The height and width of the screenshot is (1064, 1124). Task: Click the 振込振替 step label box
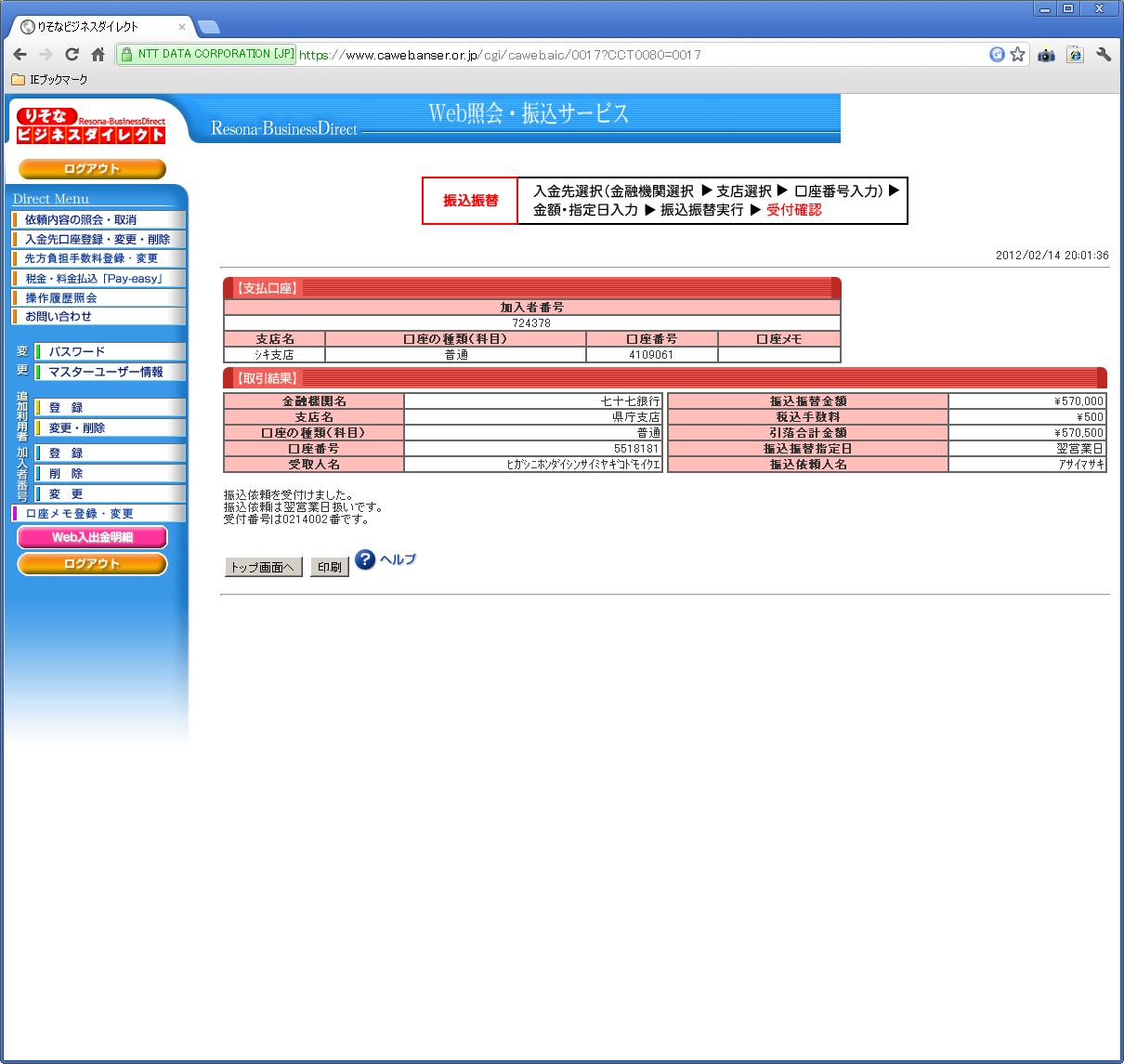[x=470, y=201]
